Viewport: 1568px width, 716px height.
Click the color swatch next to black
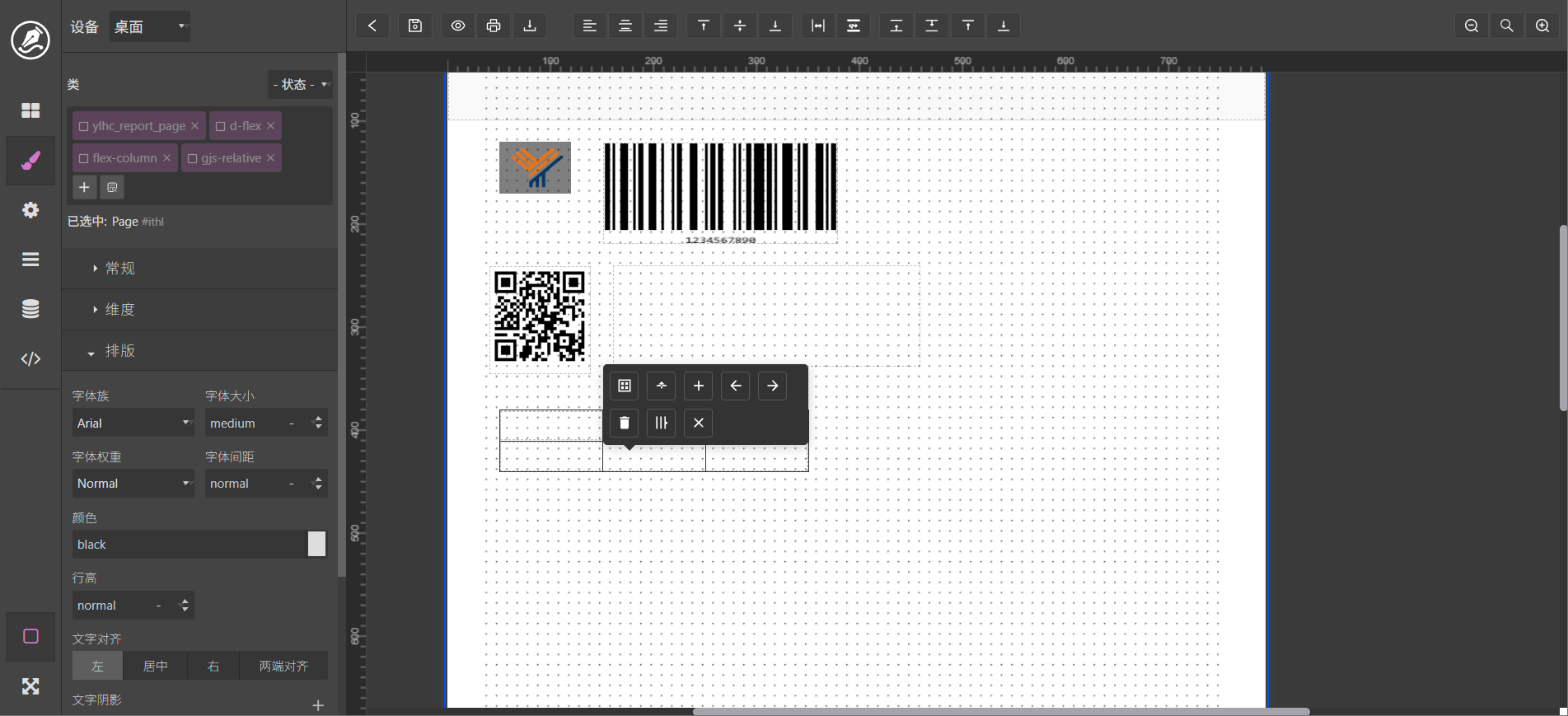[316, 544]
